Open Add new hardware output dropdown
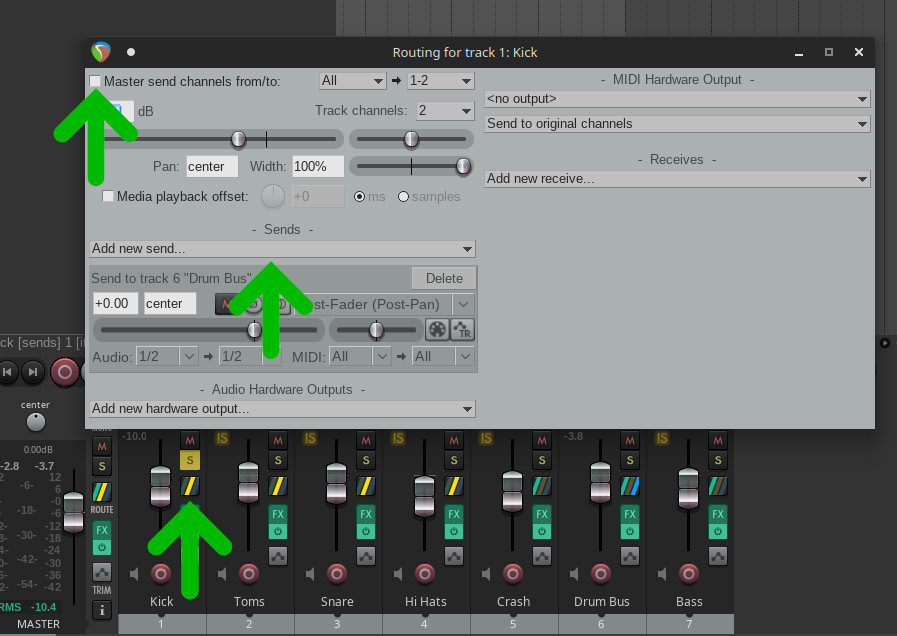 (282, 409)
